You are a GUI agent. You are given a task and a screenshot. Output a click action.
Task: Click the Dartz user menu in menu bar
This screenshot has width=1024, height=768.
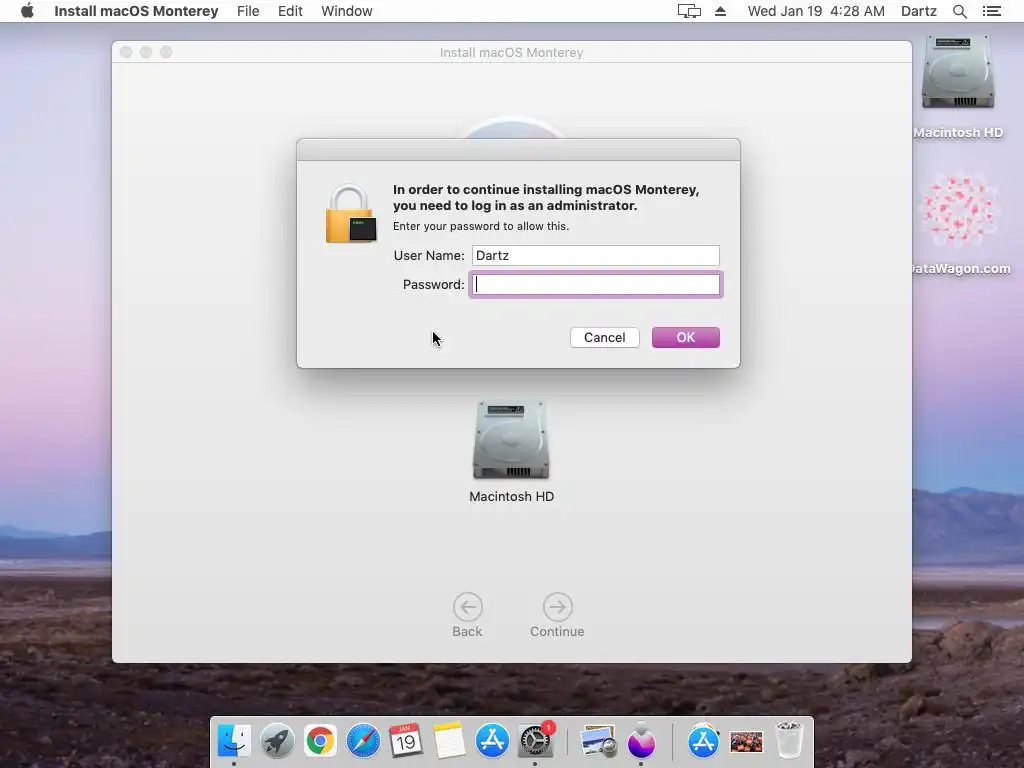coord(919,11)
